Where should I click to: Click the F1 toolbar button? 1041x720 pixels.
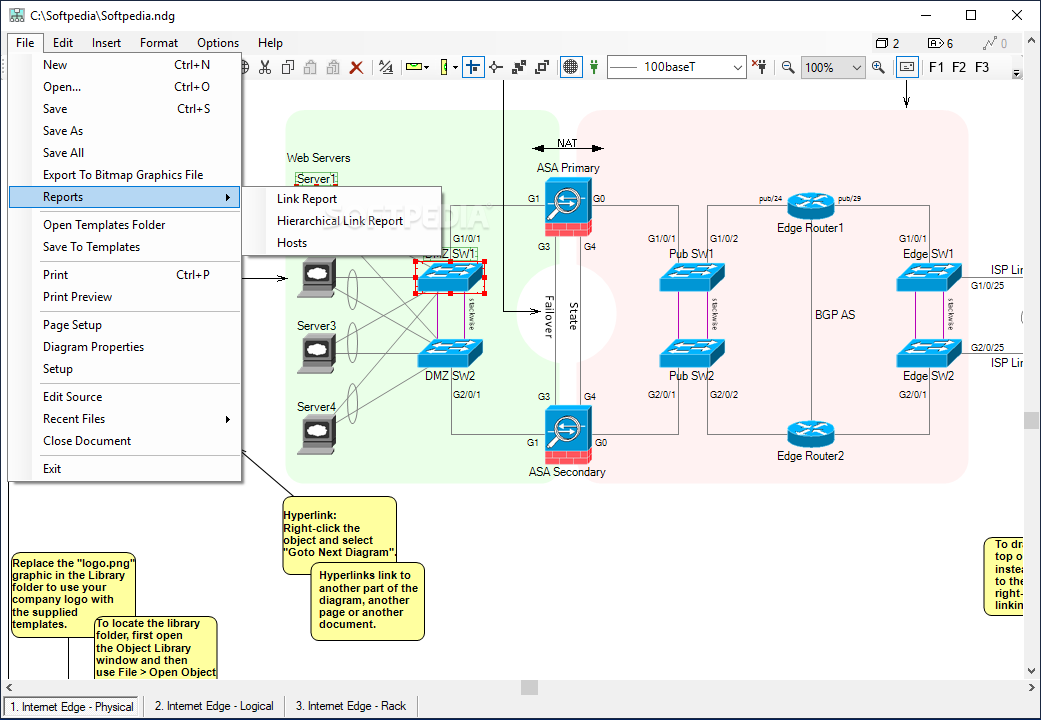point(936,67)
